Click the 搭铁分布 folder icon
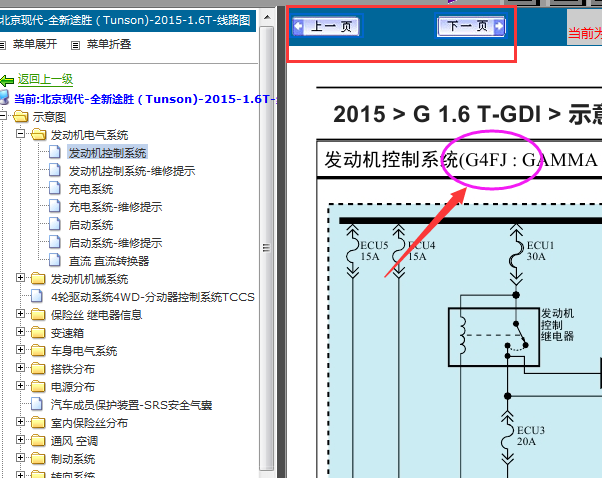This screenshot has width=602, height=478. 38,369
